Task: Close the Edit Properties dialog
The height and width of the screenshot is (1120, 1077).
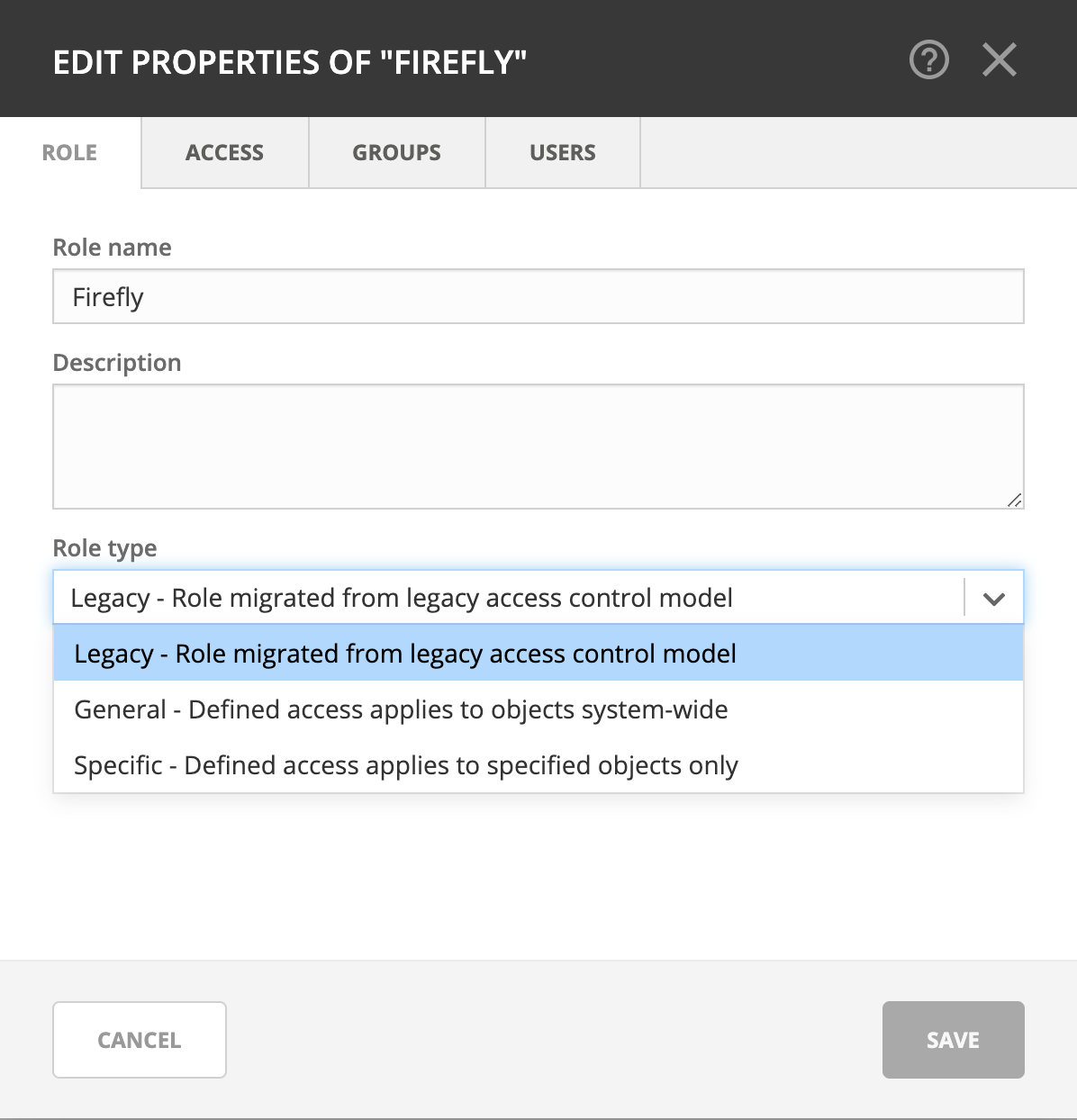Action: 999,60
